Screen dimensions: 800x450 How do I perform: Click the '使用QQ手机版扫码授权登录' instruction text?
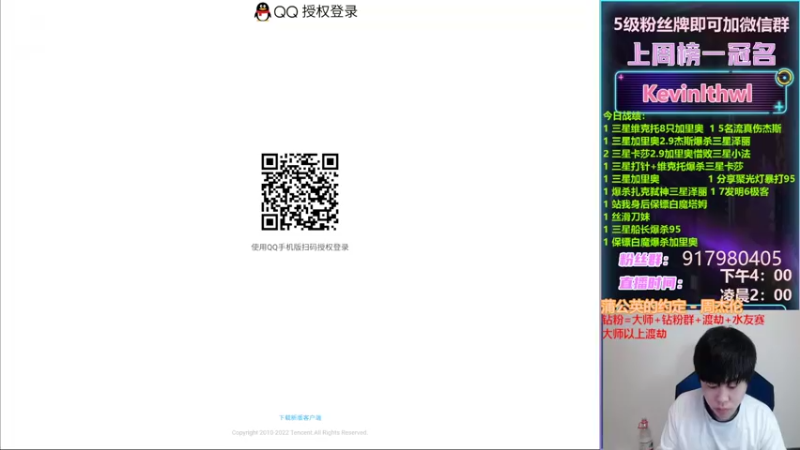pyautogui.click(x=300, y=247)
